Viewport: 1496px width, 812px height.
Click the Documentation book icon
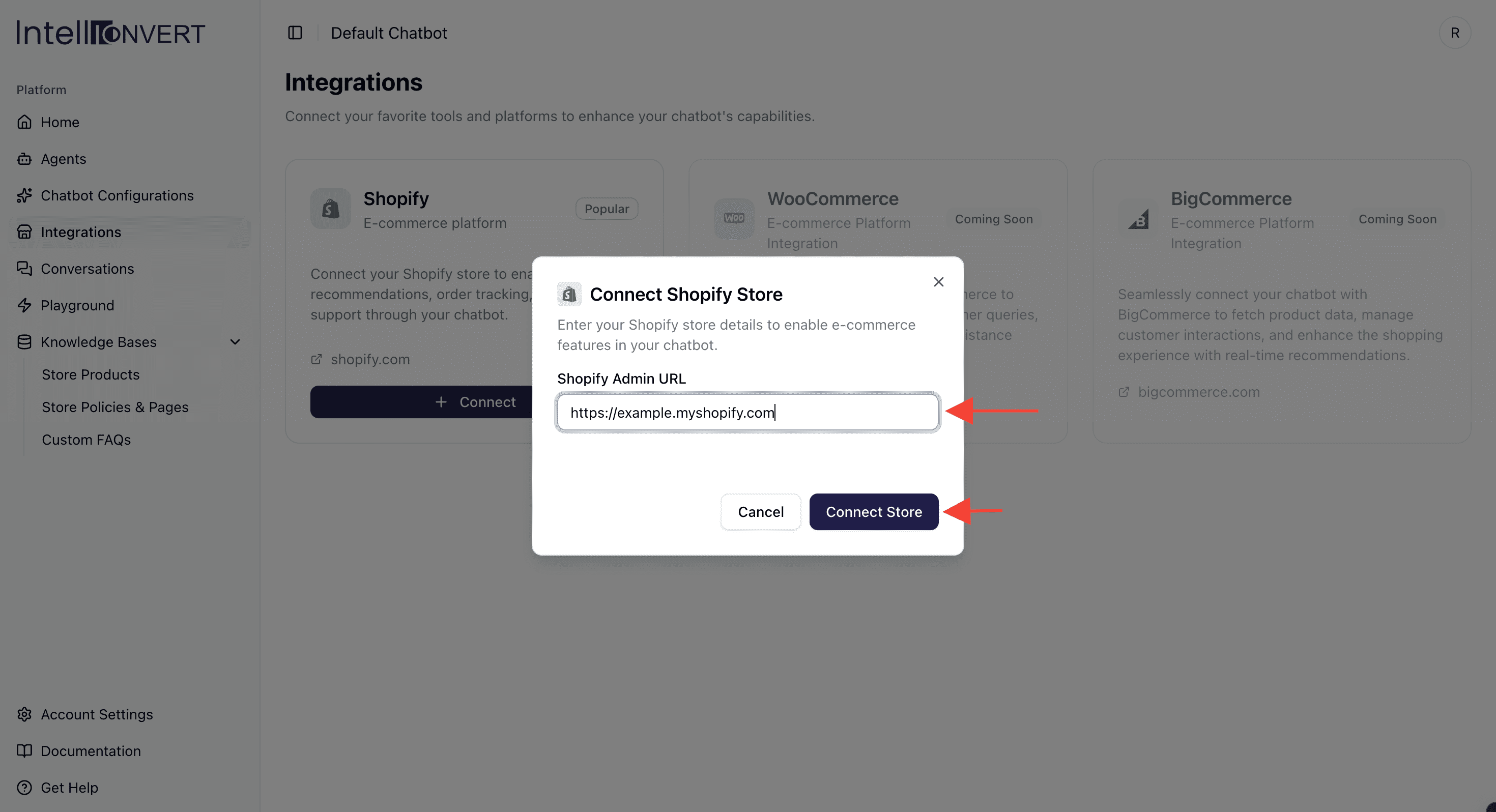24,750
